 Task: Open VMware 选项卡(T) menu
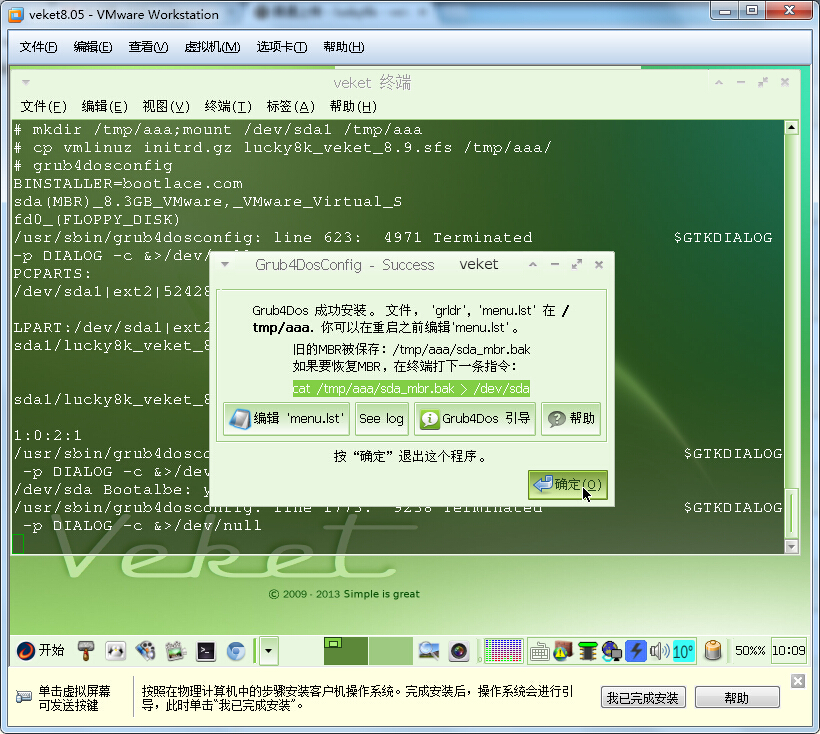tap(282, 47)
